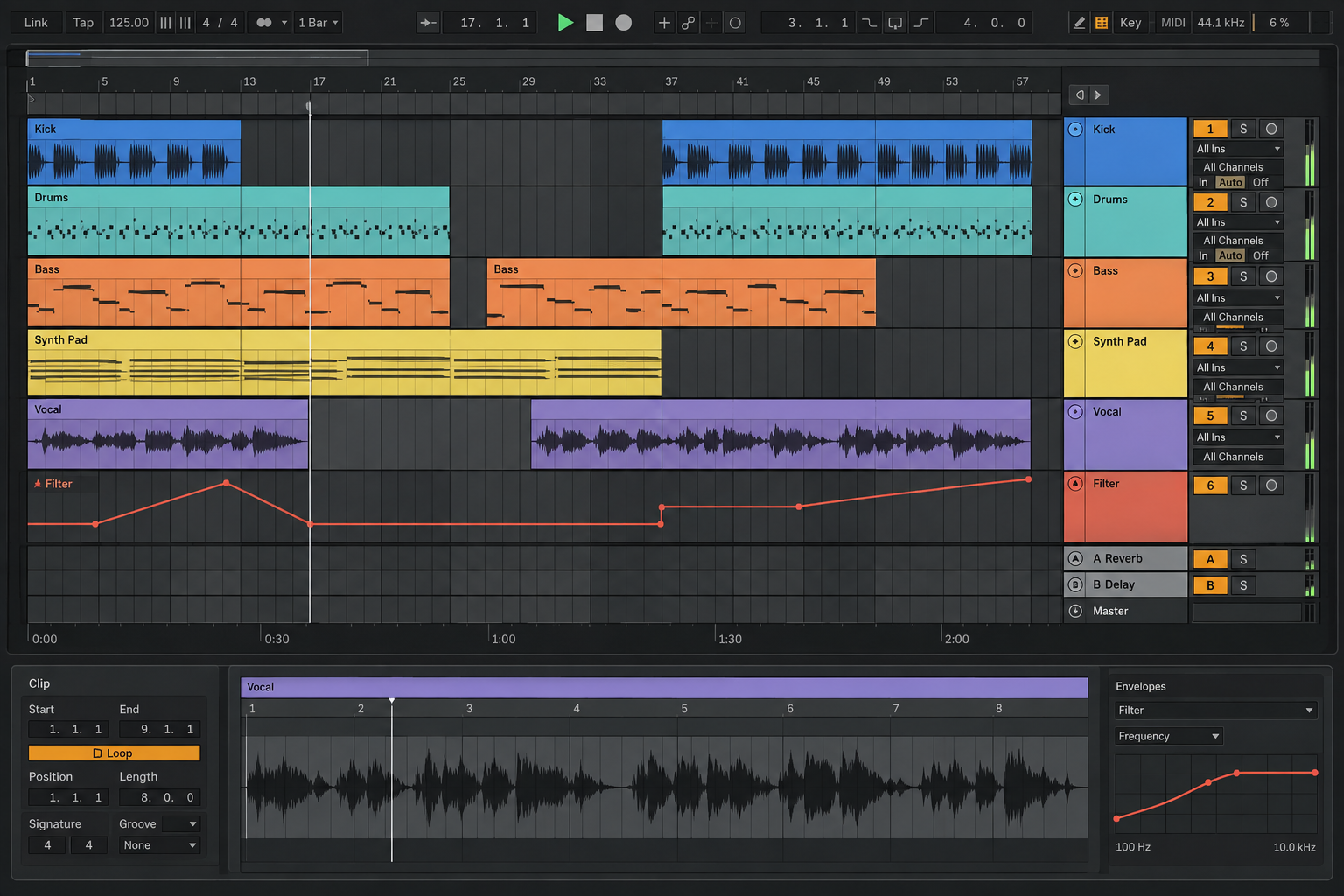Set Kick track monitor to Off
Image resolution: width=1344 pixels, height=896 pixels.
pos(1260,182)
